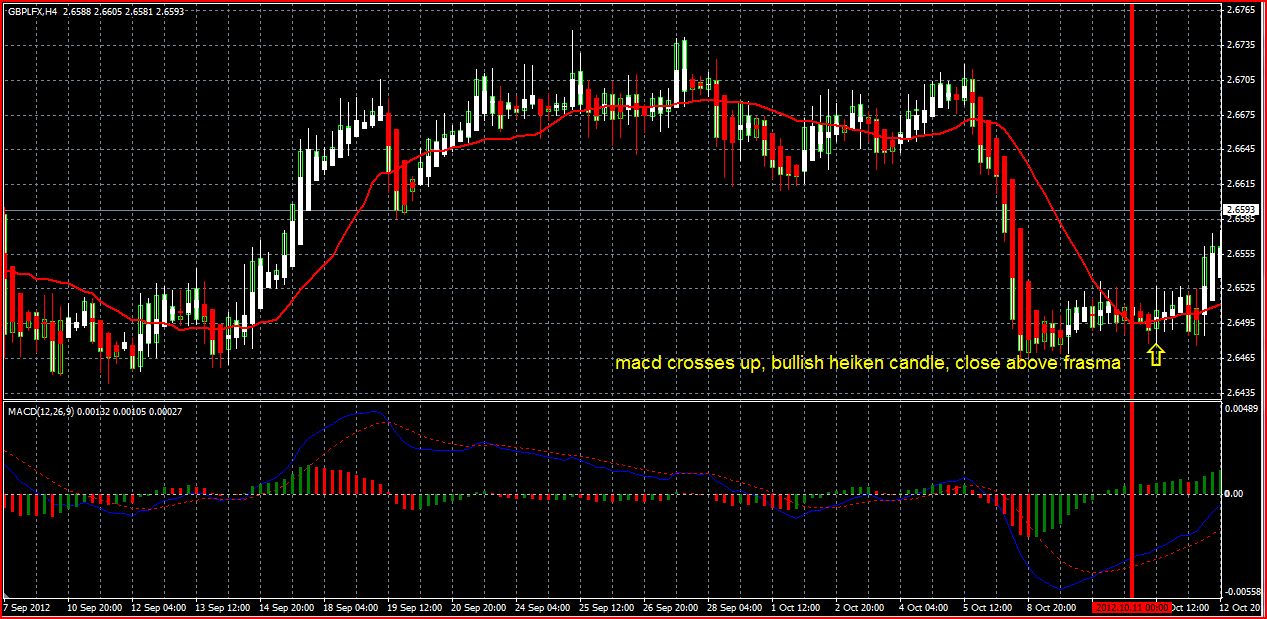
Task: Click the 10 Sep 20:00 time label
Action: tap(94, 607)
